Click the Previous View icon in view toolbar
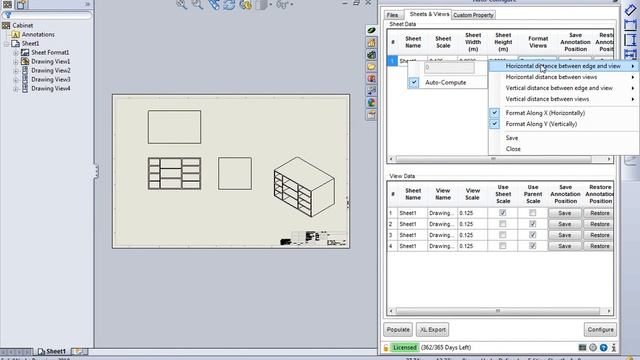This screenshot has width=640, height=360. tap(213, 4)
